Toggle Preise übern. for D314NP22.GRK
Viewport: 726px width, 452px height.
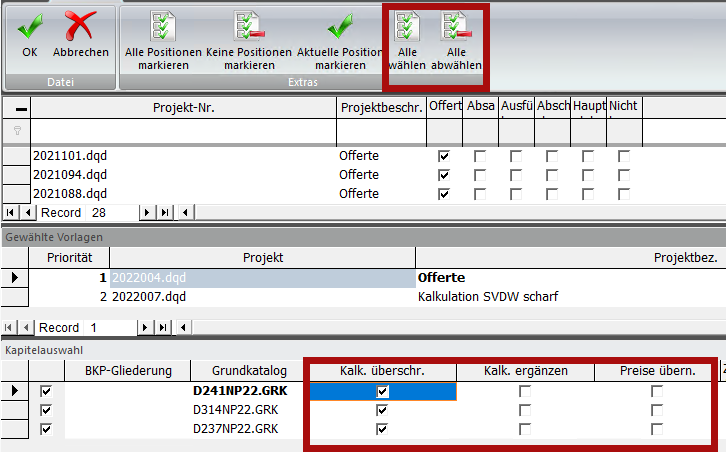pyautogui.click(x=656, y=411)
